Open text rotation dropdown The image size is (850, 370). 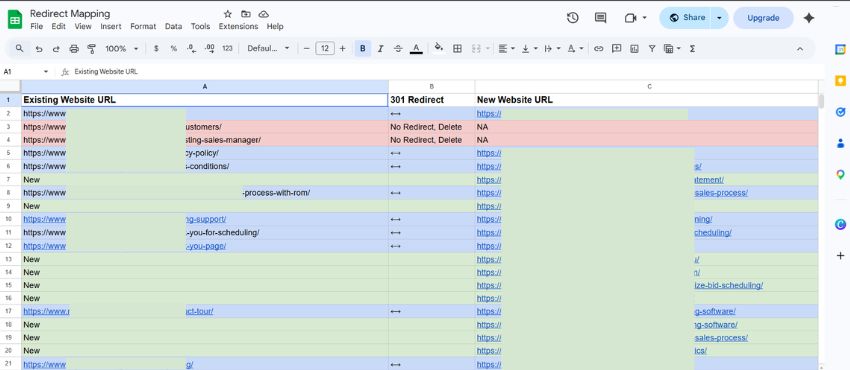pos(575,49)
